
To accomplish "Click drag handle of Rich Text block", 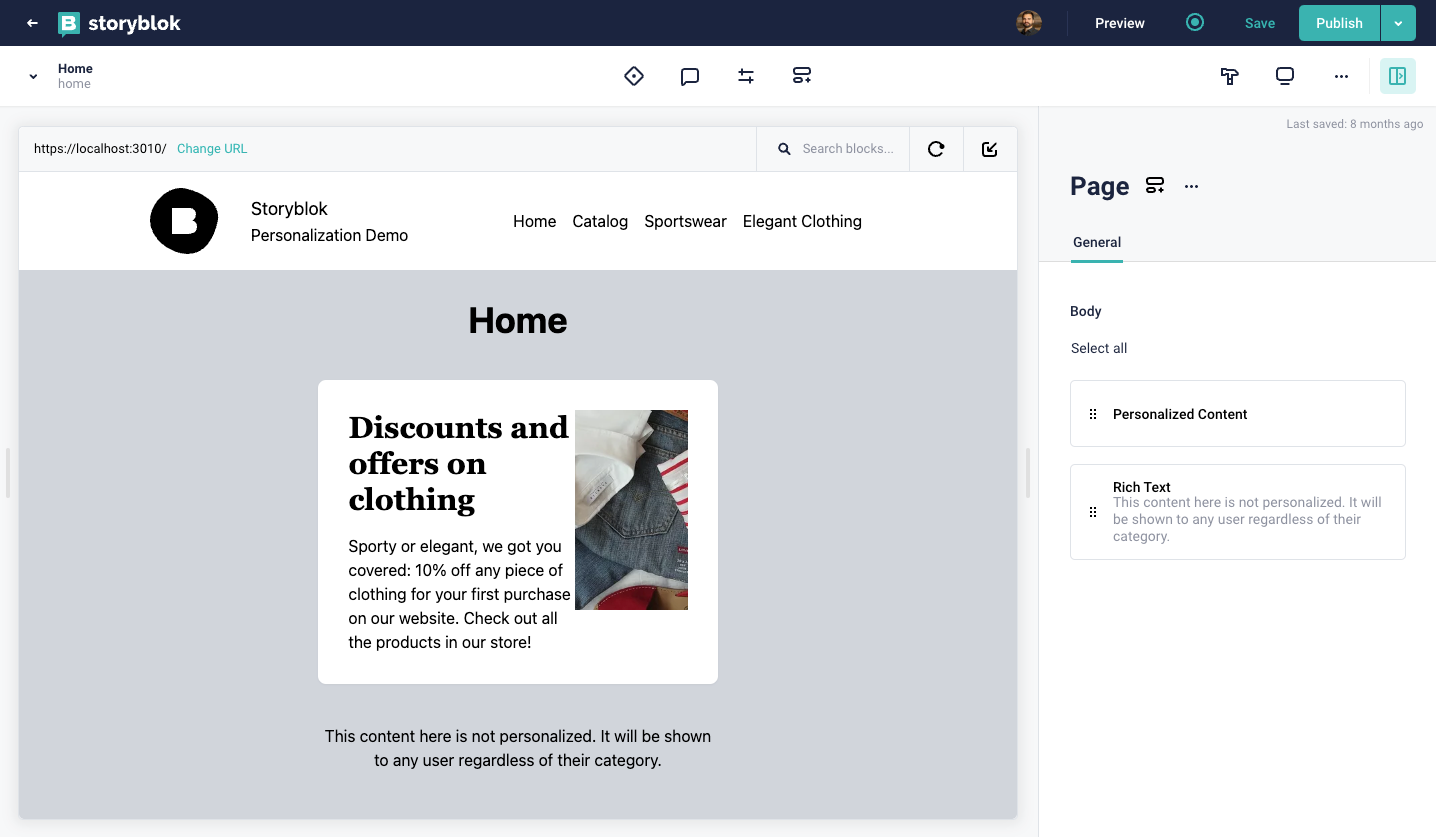I will (x=1093, y=512).
